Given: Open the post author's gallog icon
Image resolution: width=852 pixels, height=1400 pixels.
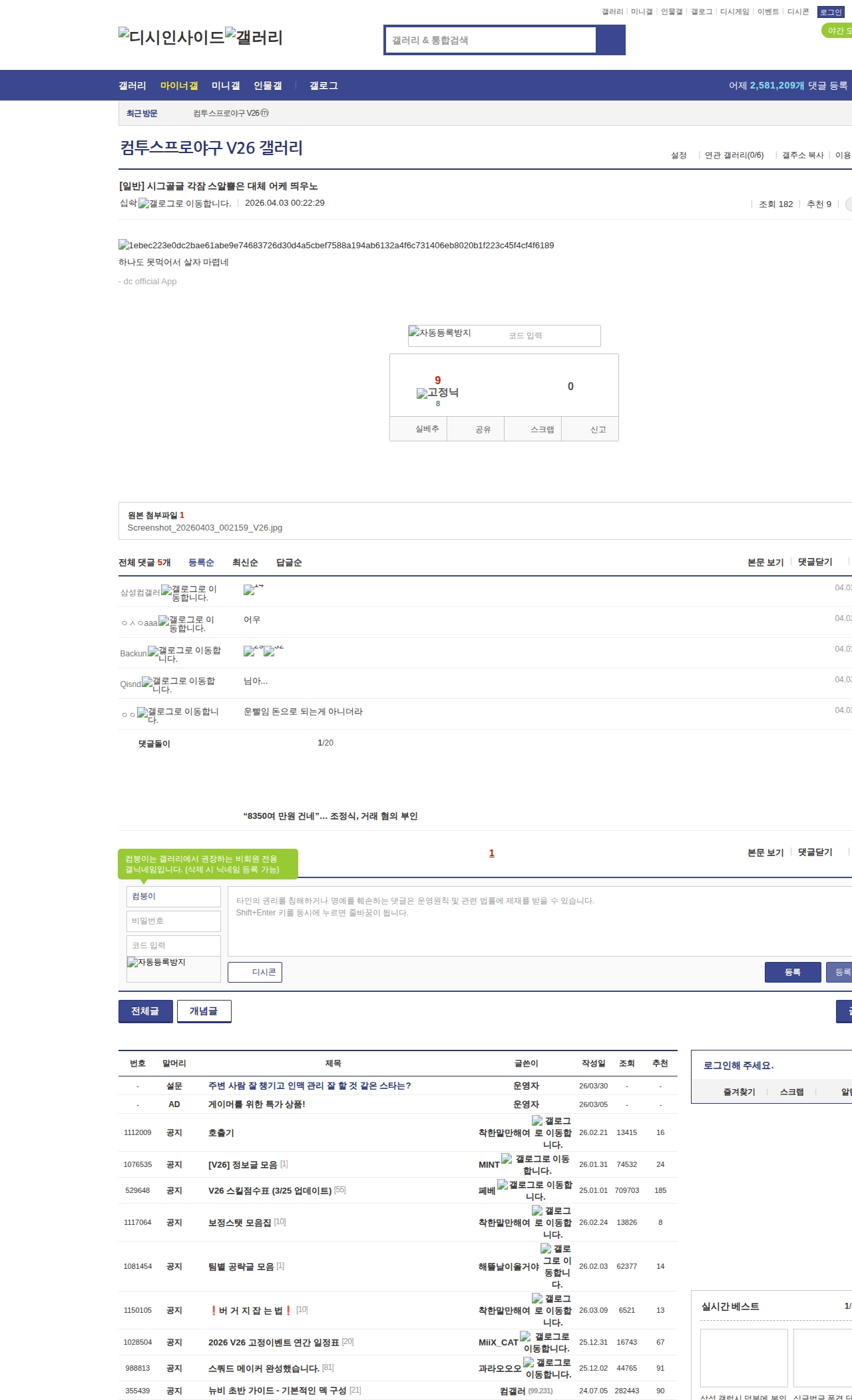Looking at the screenshot, I should pyautogui.click(x=184, y=204).
